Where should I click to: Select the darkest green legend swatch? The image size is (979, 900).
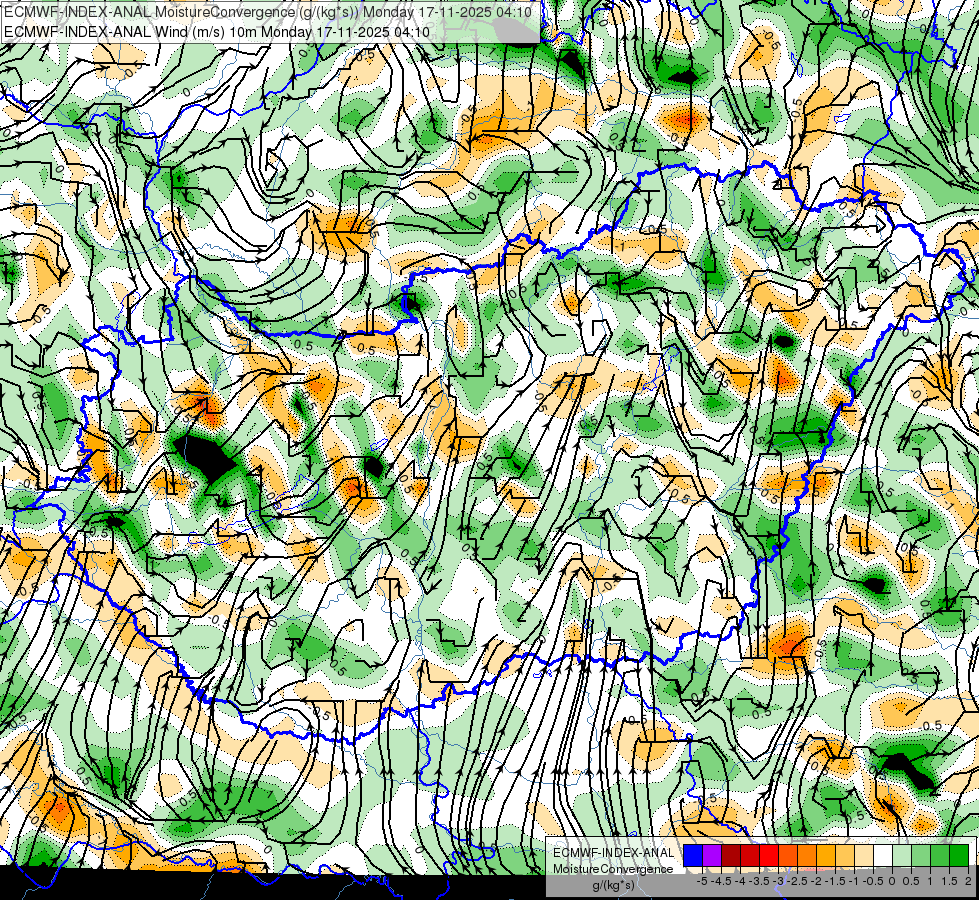coord(959,856)
